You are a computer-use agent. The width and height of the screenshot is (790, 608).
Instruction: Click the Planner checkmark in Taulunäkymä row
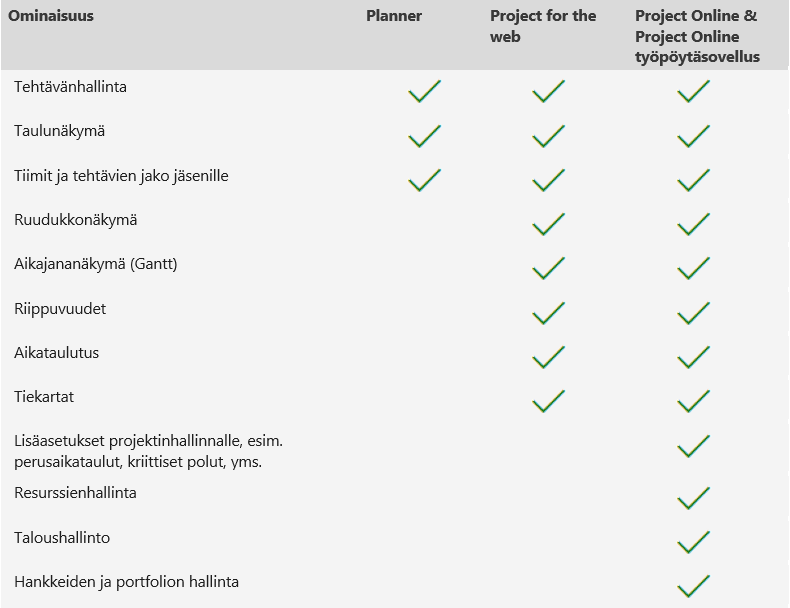click(x=424, y=136)
